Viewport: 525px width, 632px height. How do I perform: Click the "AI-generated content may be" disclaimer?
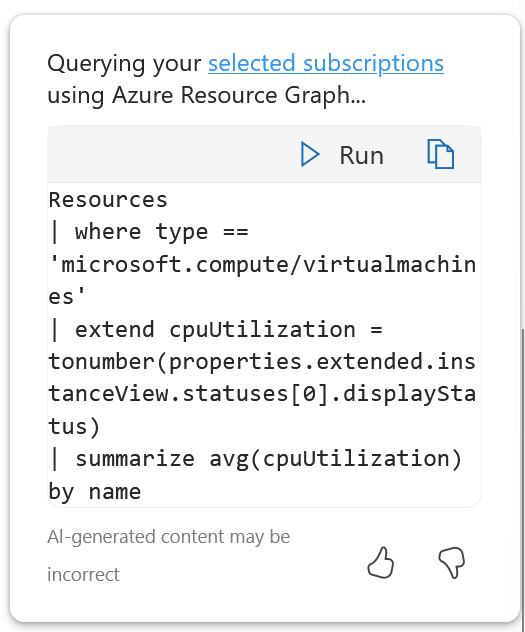tap(168, 537)
